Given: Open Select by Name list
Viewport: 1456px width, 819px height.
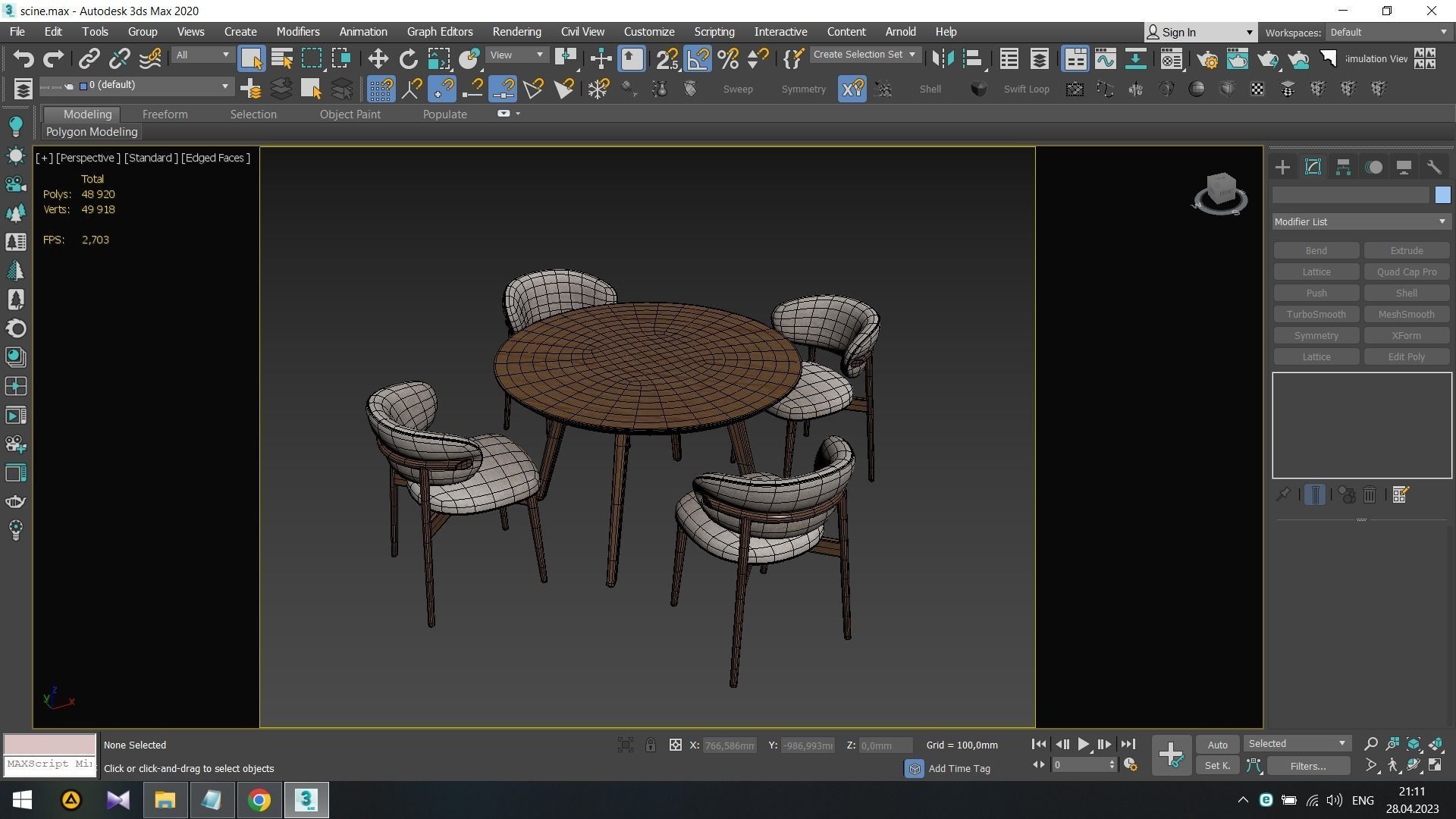Looking at the screenshot, I should click(281, 59).
